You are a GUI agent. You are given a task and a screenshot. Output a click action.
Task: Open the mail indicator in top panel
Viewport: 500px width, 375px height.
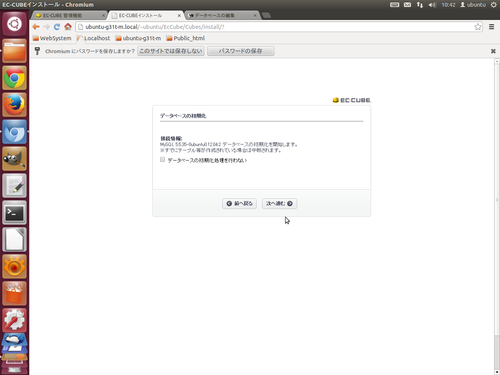click(x=407, y=5)
